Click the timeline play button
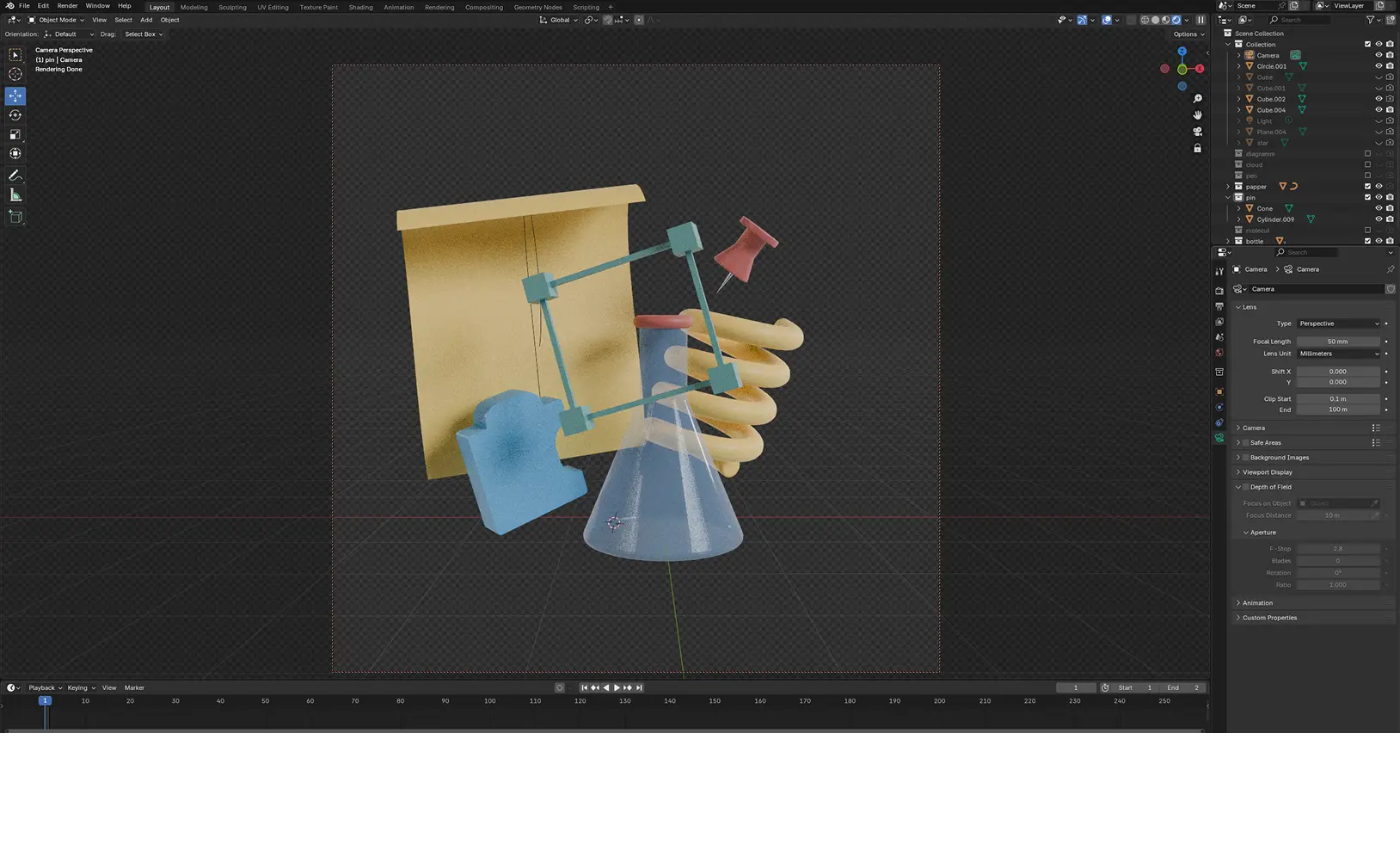Viewport: 1400px width, 850px height. [617, 688]
